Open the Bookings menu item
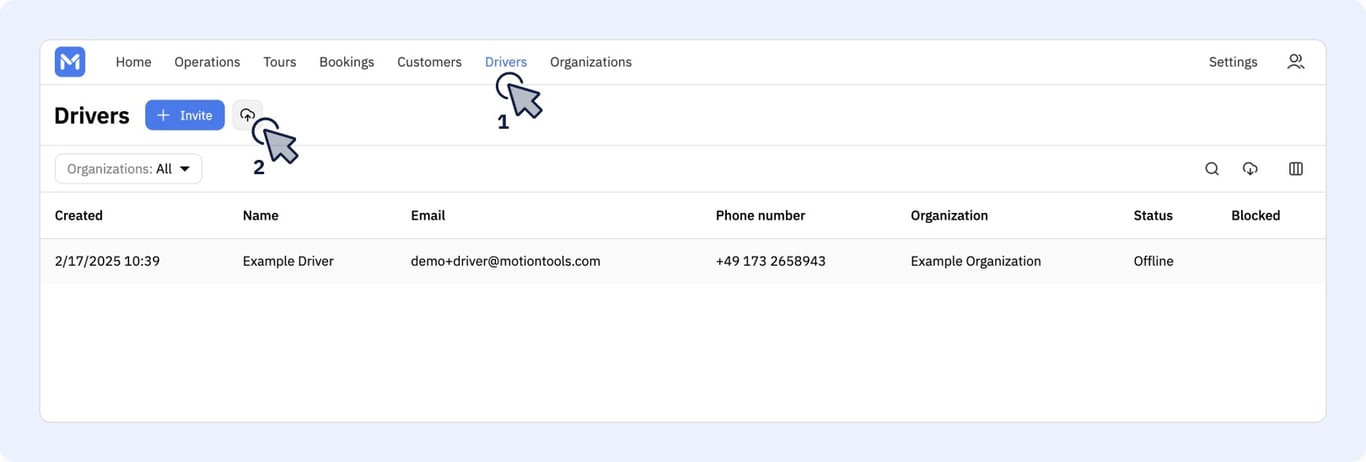 [x=347, y=62]
